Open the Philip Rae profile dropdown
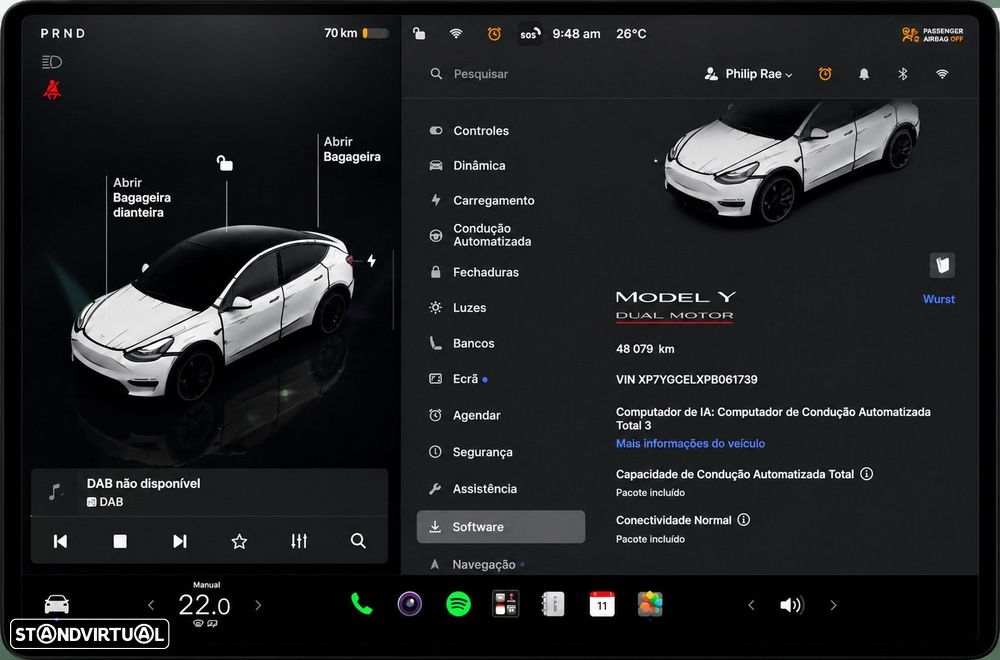This screenshot has height=660, width=1000. tap(748, 74)
